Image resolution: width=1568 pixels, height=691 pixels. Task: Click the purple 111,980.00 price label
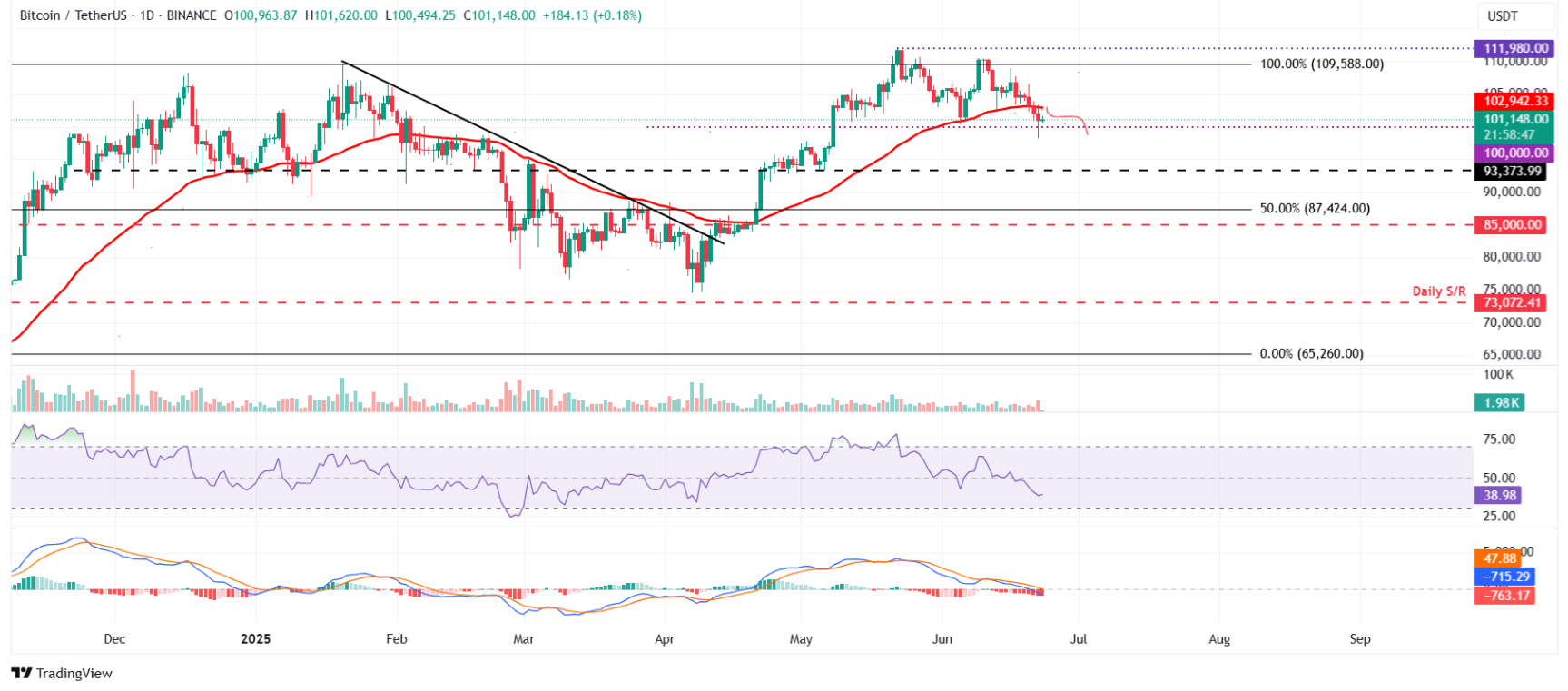(x=1514, y=48)
